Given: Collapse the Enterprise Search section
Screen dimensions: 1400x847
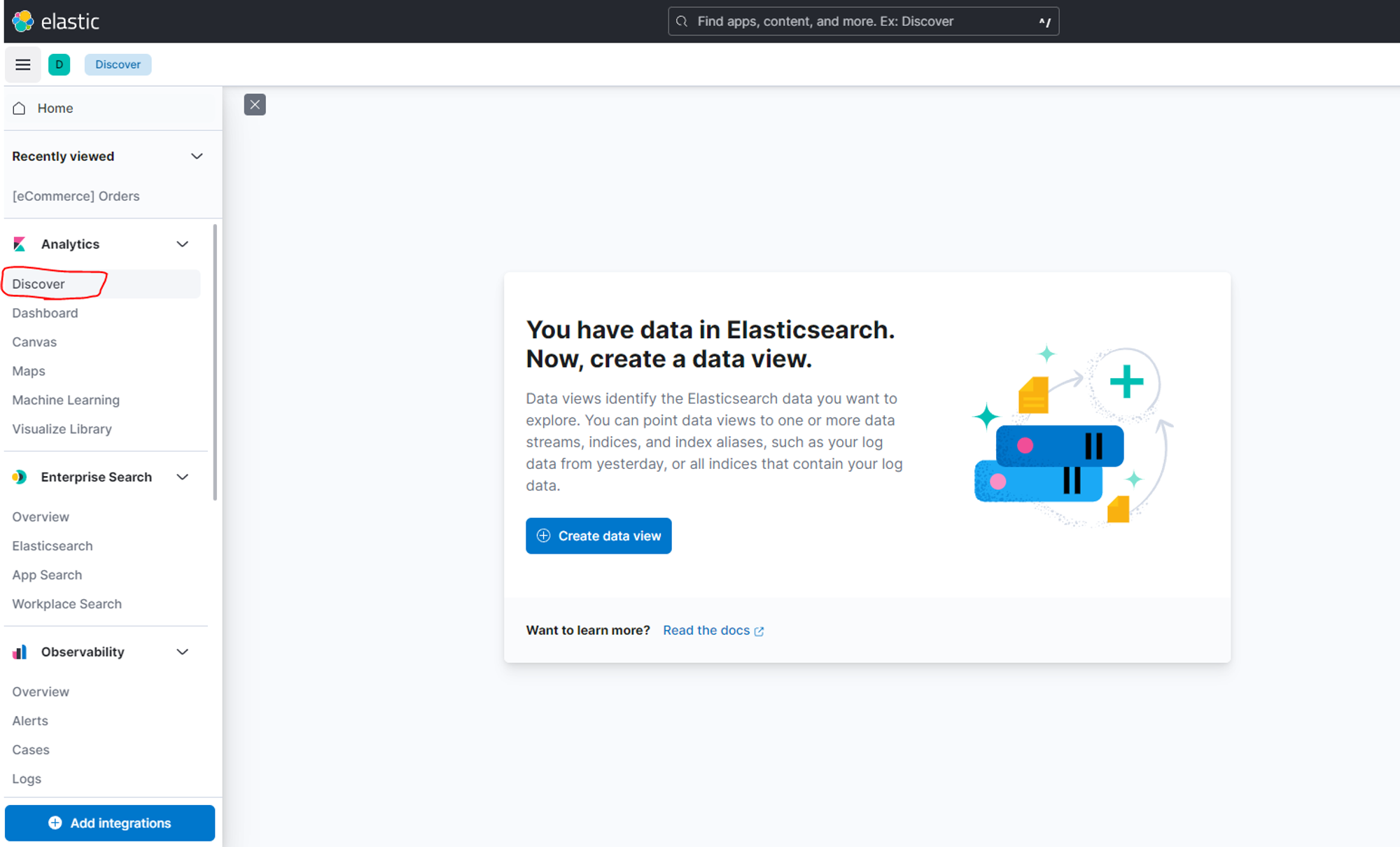Looking at the screenshot, I should pos(183,477).
